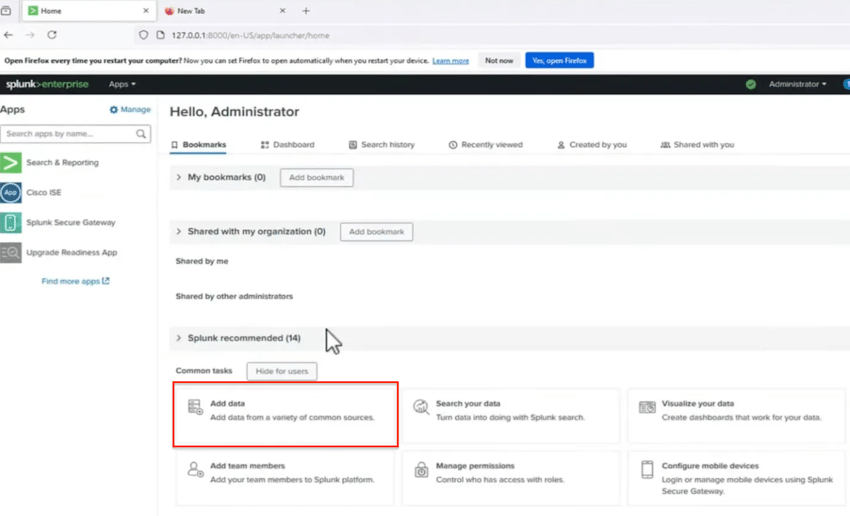The height and width of the screenshot is (516, 850).
Task: Open the Shared with you tab
Action: tap(697, 145)
